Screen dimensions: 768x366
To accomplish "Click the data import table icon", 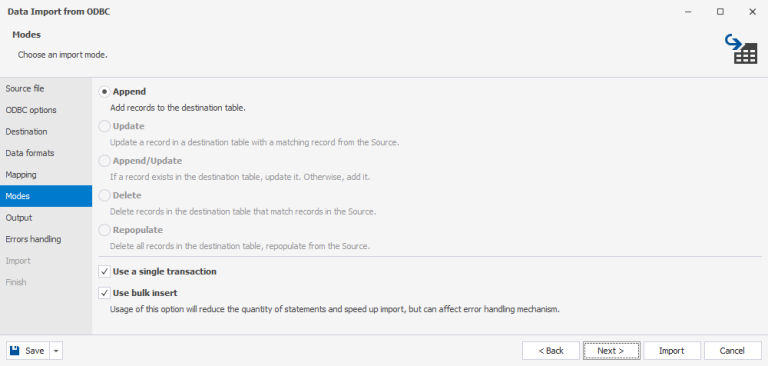I will point(741,49).
